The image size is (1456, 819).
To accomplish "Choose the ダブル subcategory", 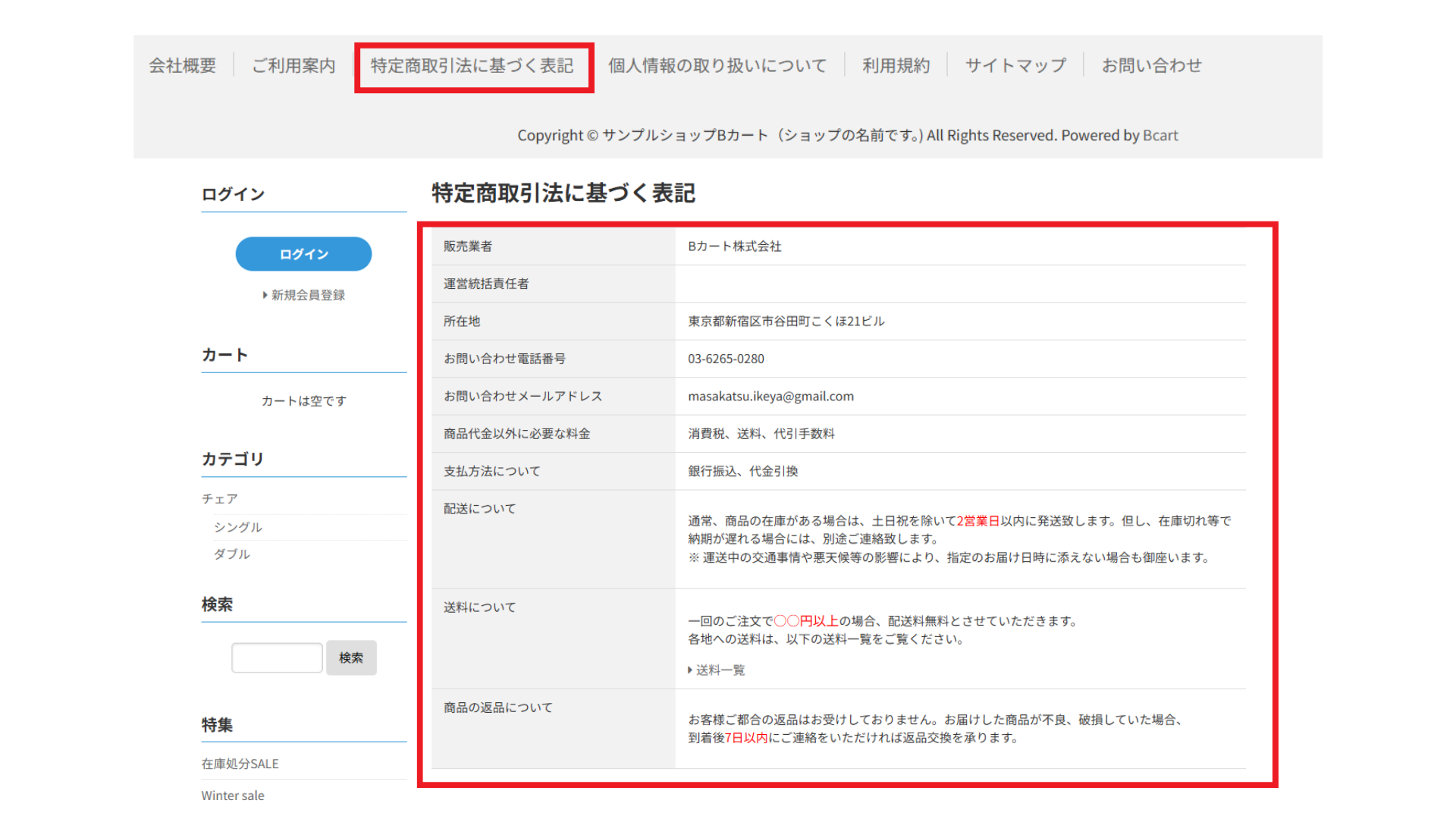I will point(232,554).
